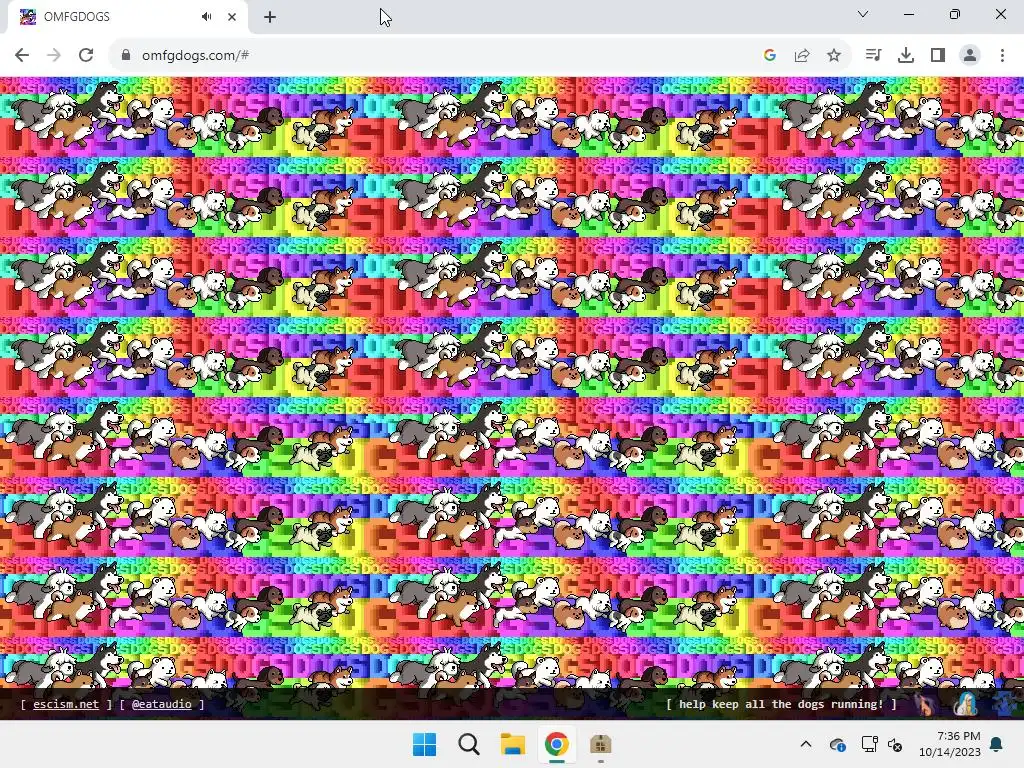Minimize the Chrome window
1024x768 pixels.
pos(909,14)
